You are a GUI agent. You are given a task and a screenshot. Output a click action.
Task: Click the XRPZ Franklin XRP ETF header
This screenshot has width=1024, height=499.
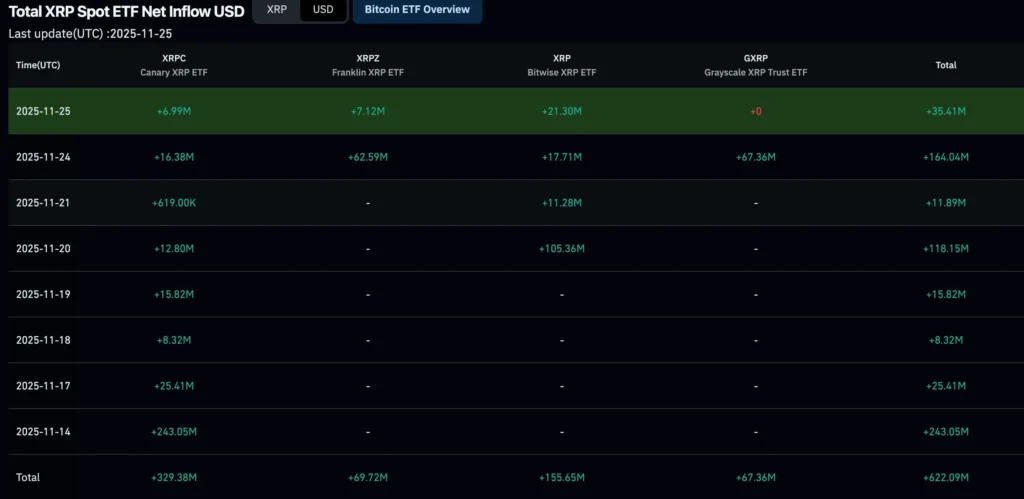pos(368,65)
